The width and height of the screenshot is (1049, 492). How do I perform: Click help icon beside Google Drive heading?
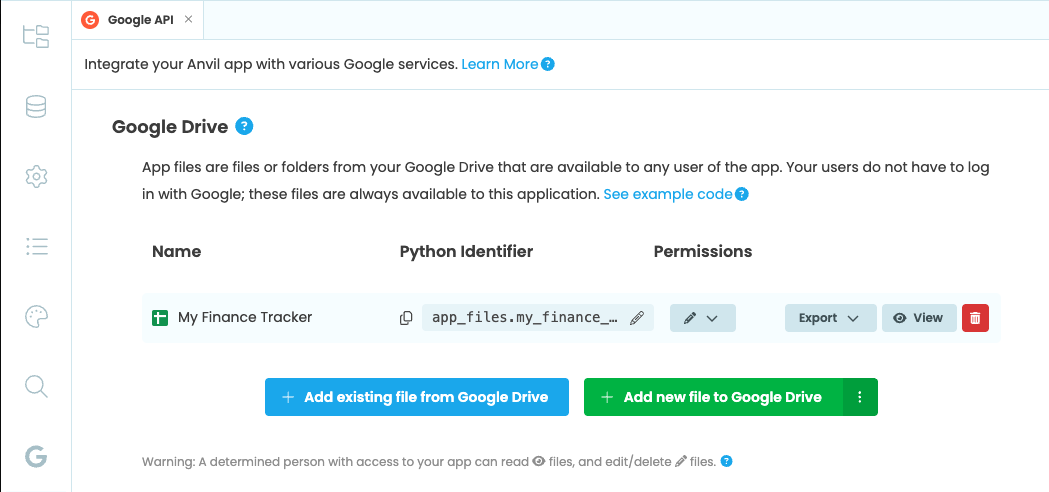[x=244, y=126]
